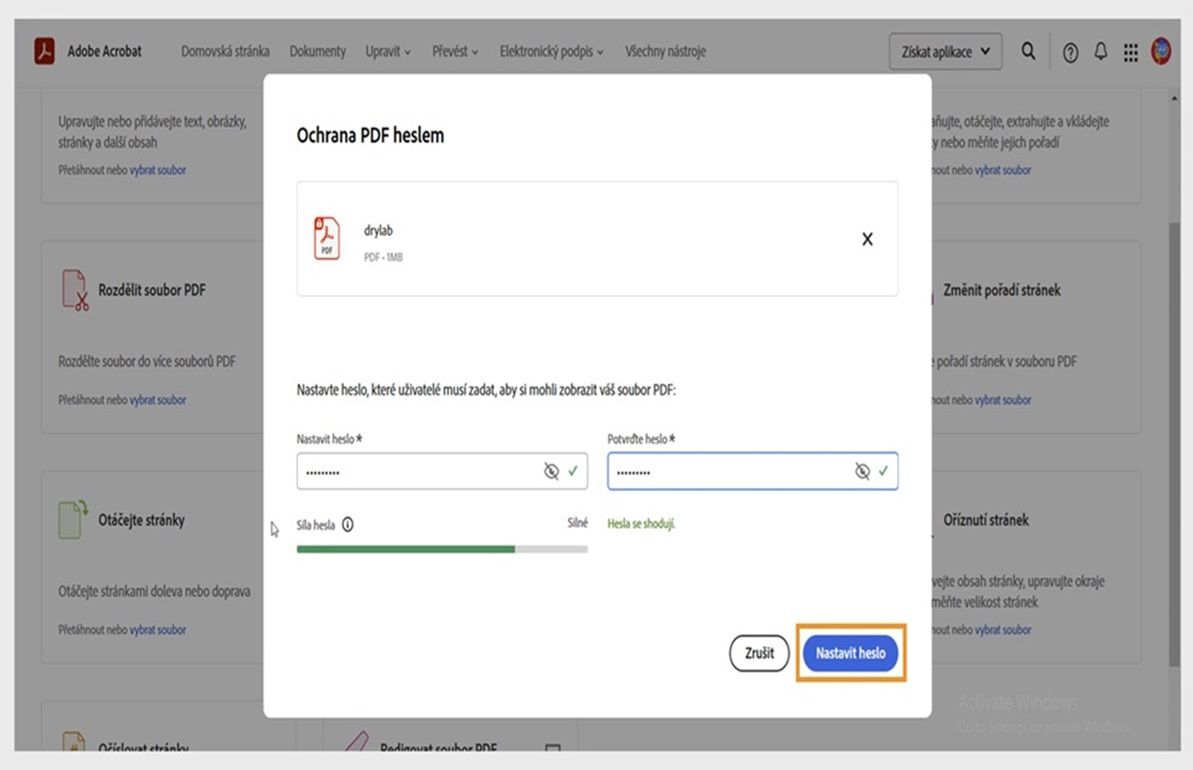Click the Zrušit button
Viewport: 1193px width, 770px height.
[759, 653]
